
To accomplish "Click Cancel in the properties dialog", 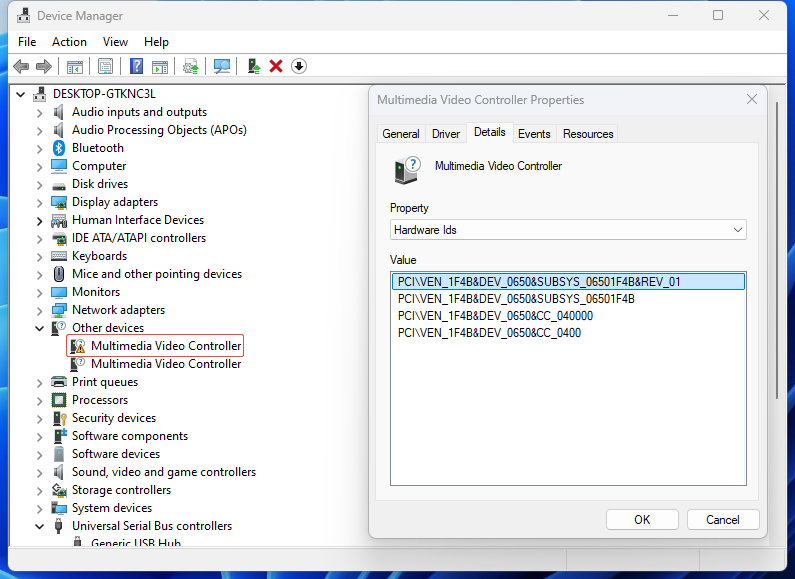I will tap(722, 519).
